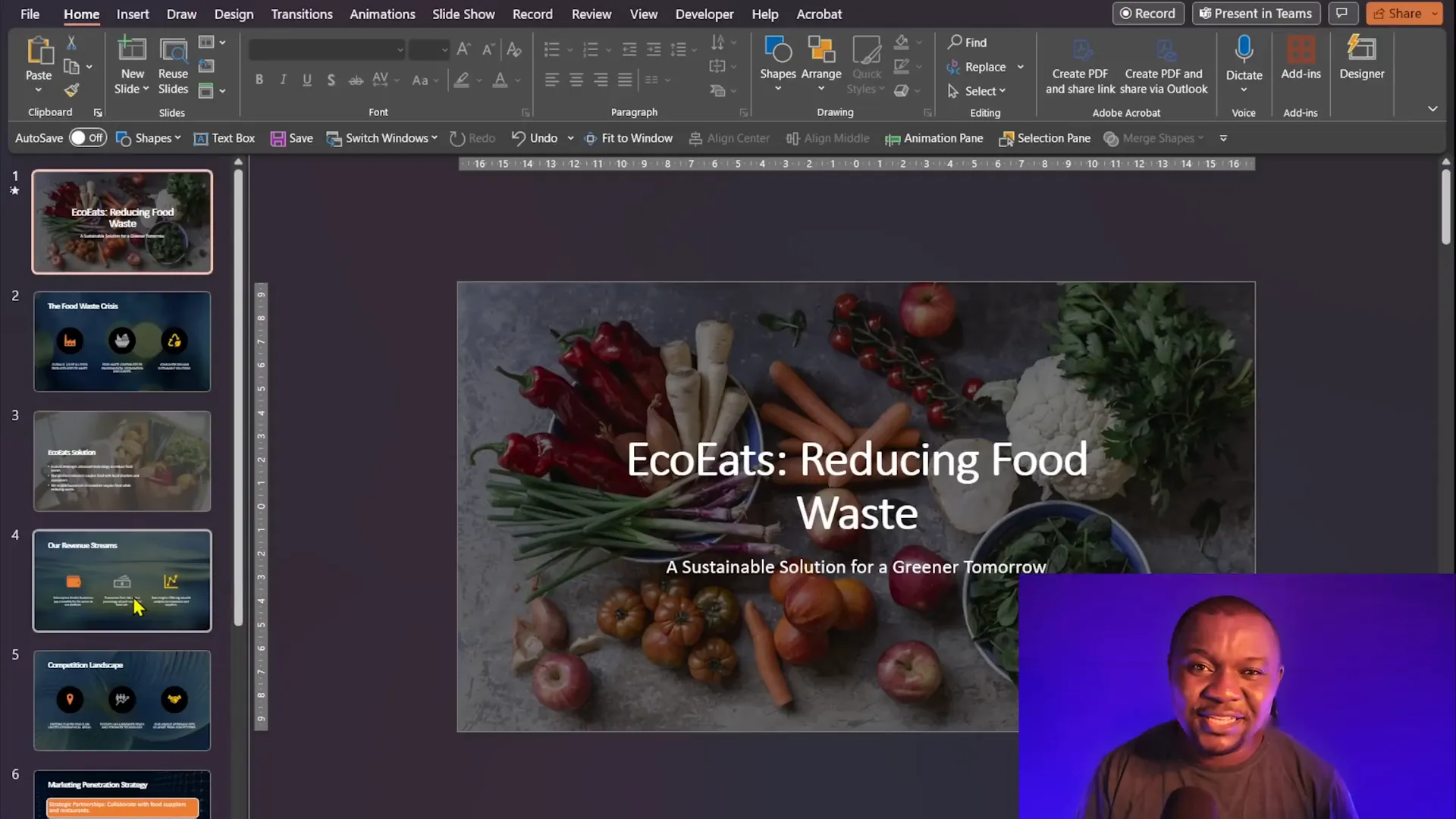This screenshot has height=819, width=1456.
Task: Open the Add-ins icon
Action: (x=1301, y=50)
